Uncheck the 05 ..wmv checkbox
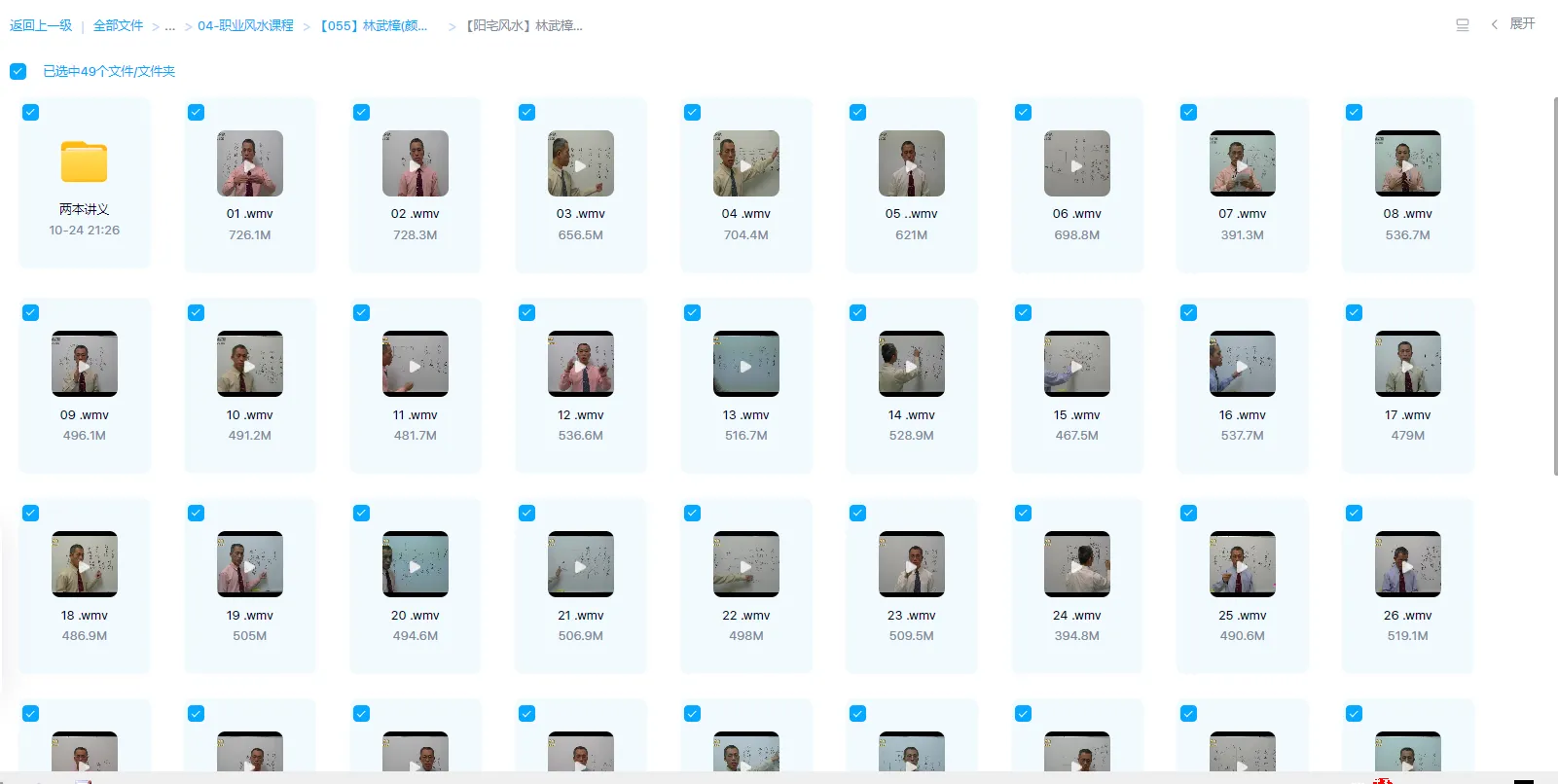Viewport: 1558px width, 784px height. (857, 112)
